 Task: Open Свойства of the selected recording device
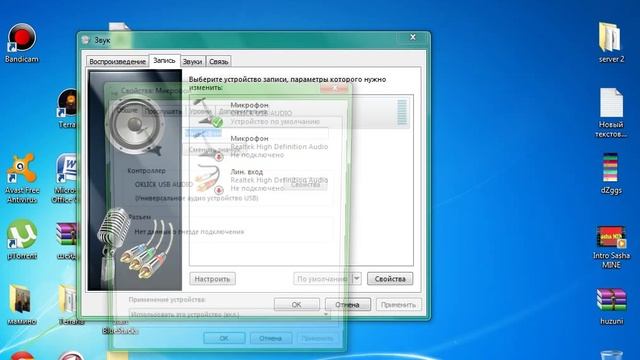[x=390, y=279]
